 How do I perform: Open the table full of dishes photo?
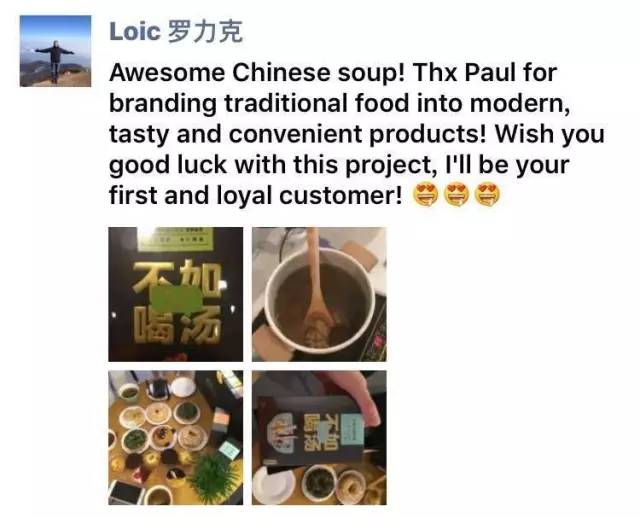[176, 438]
